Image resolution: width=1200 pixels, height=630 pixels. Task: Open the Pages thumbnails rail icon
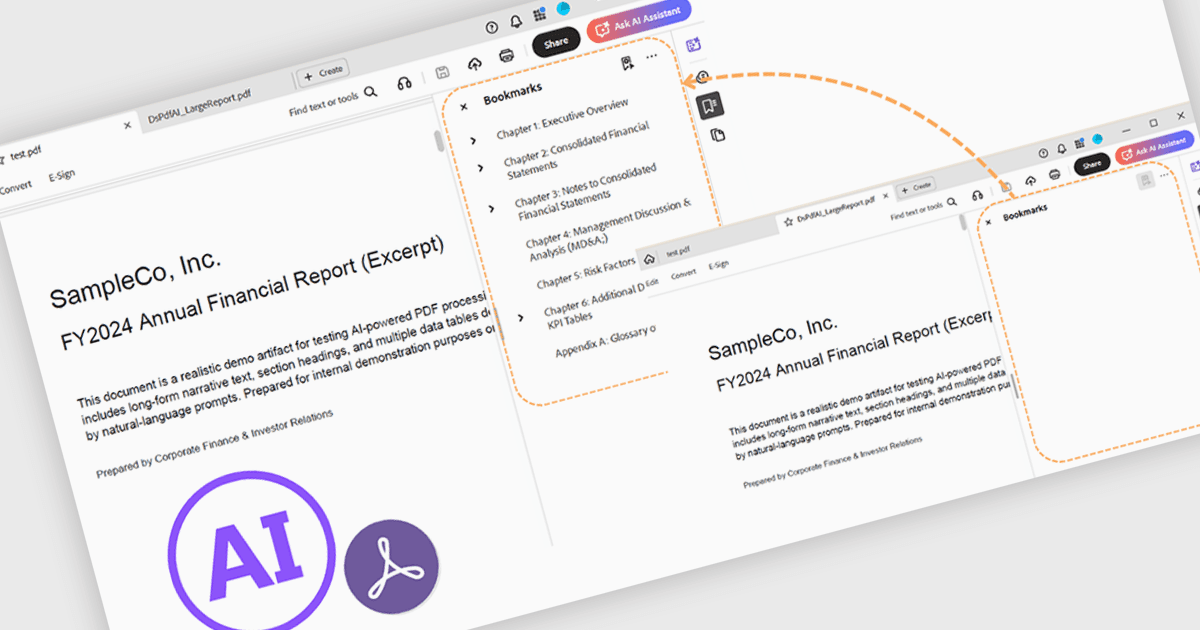tap(717, 135)
